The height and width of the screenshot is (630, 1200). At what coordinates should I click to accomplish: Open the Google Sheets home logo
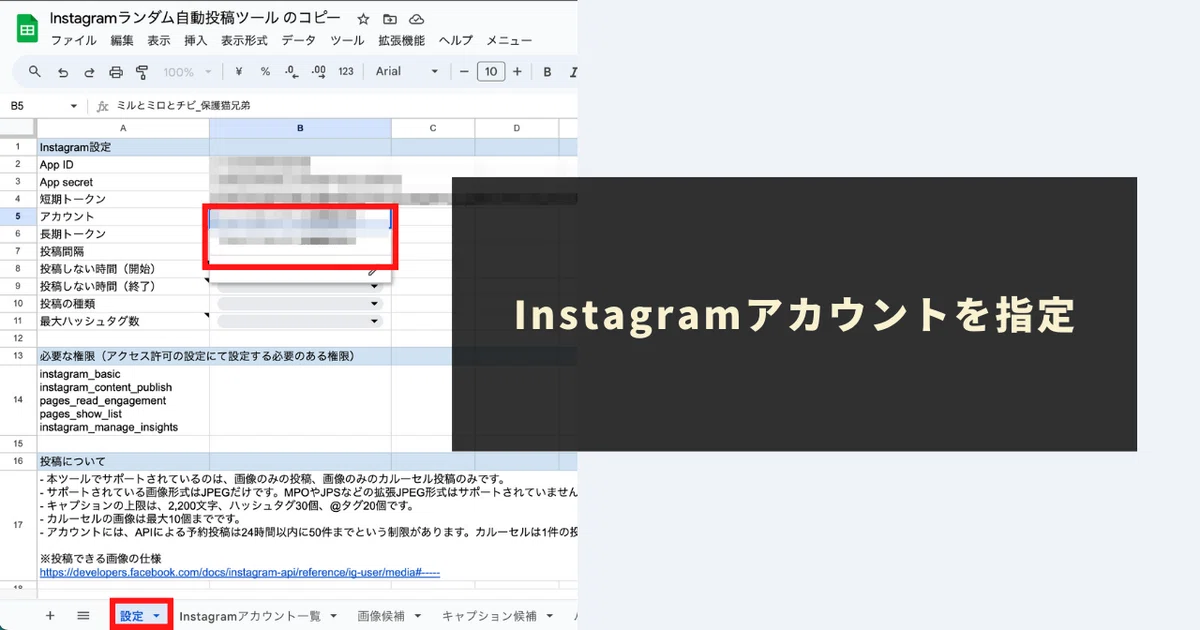point(27,27)
